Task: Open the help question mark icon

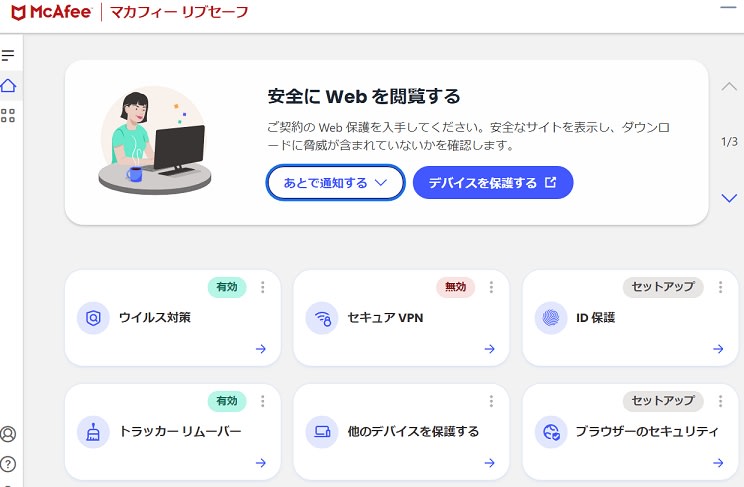Action: [x=8, y=464]
